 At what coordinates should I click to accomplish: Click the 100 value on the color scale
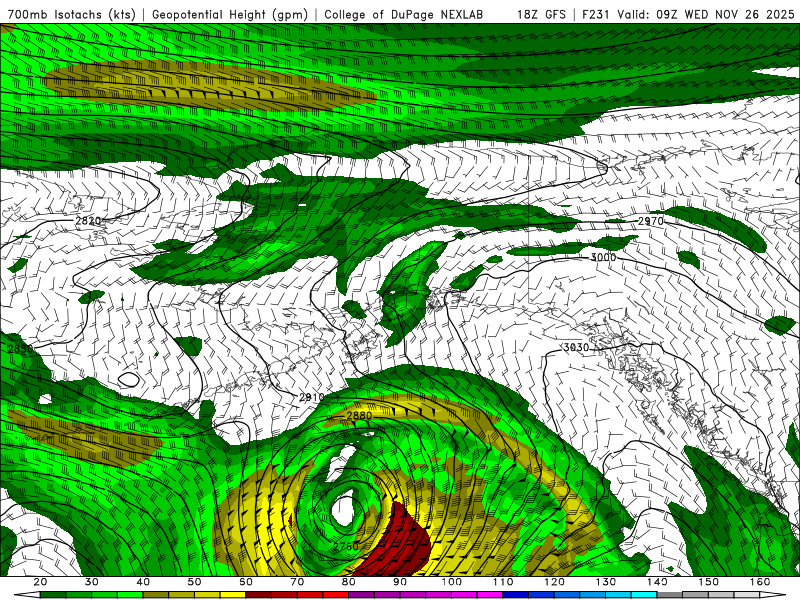pyautogui.click(x=452, y=582)
